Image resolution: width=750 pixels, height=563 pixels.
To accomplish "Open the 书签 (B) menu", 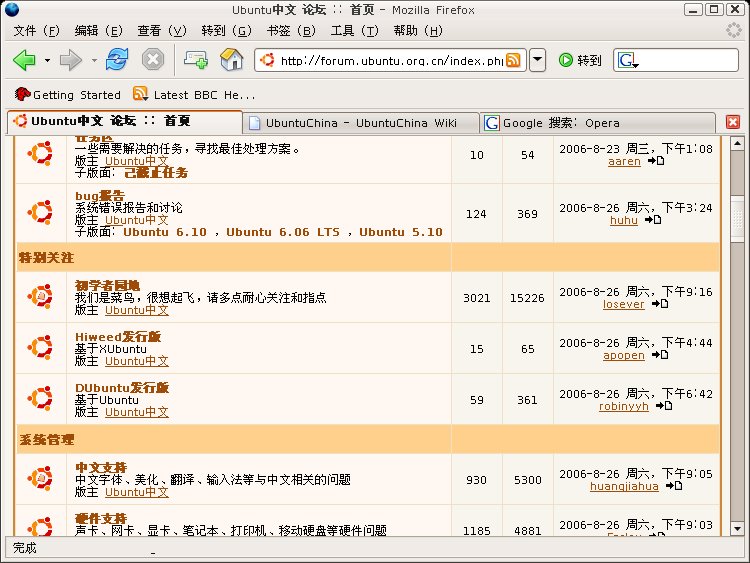I will 291,31.
